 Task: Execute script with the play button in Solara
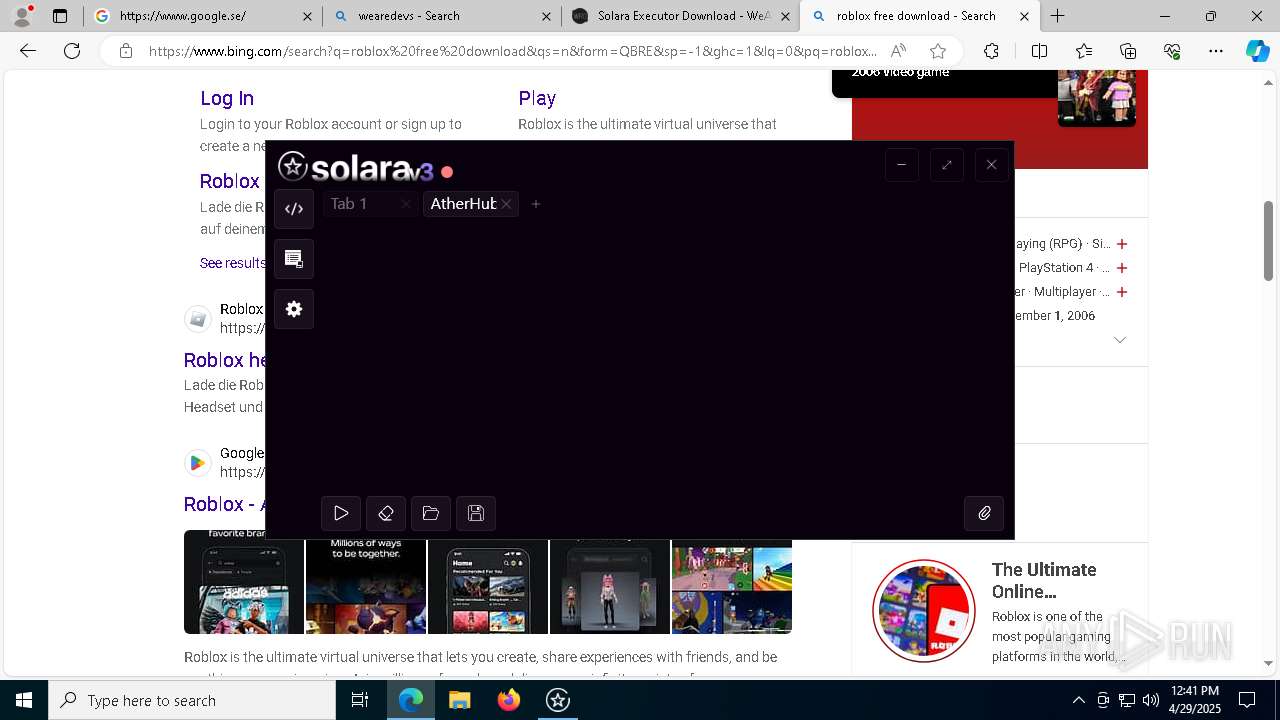[341, 513]
